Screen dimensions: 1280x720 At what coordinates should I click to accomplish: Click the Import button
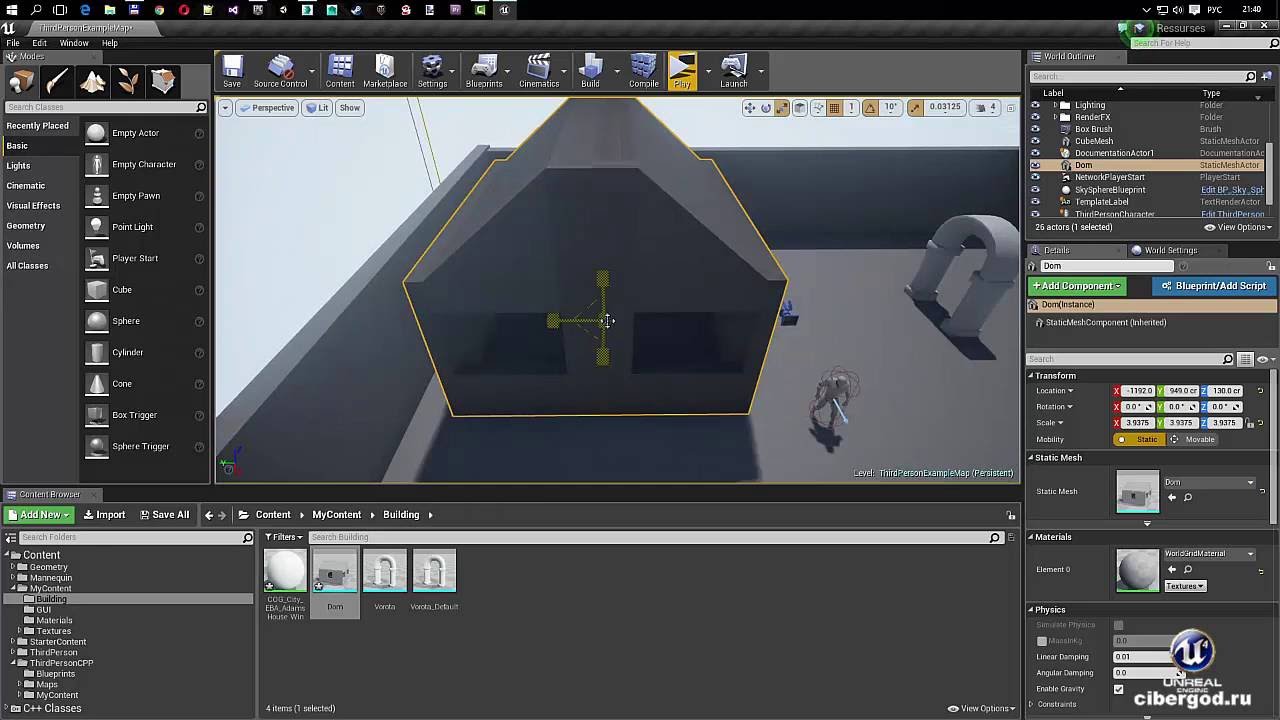[x=104, y=515]
